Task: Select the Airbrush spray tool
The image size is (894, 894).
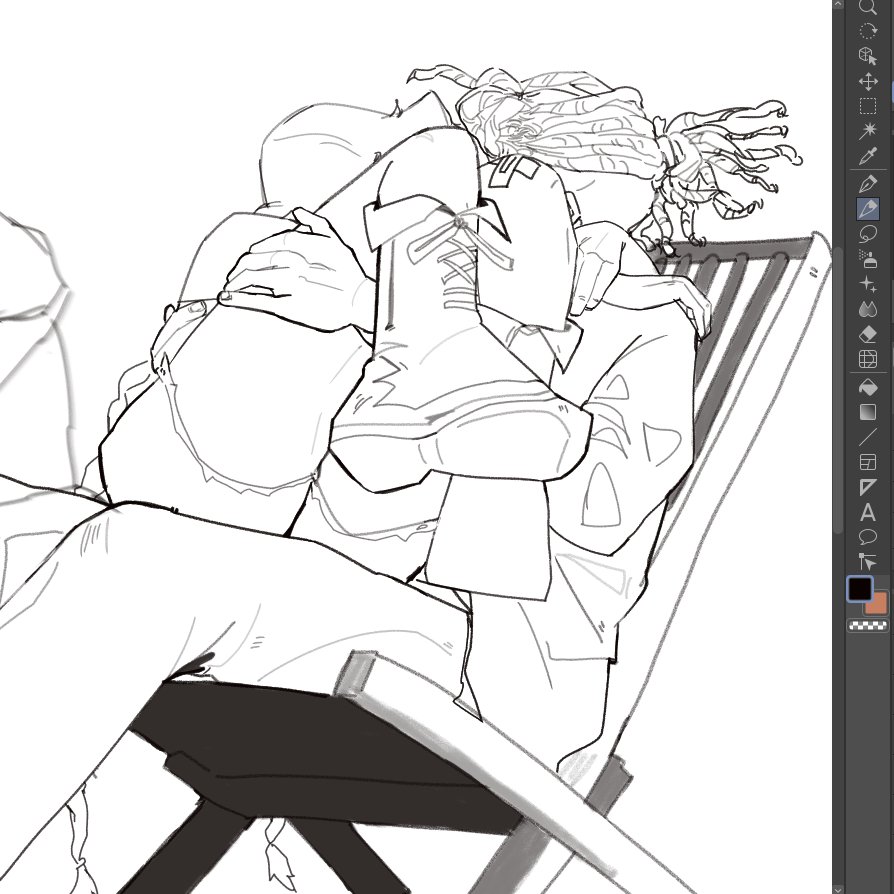Action: (867, 259)
